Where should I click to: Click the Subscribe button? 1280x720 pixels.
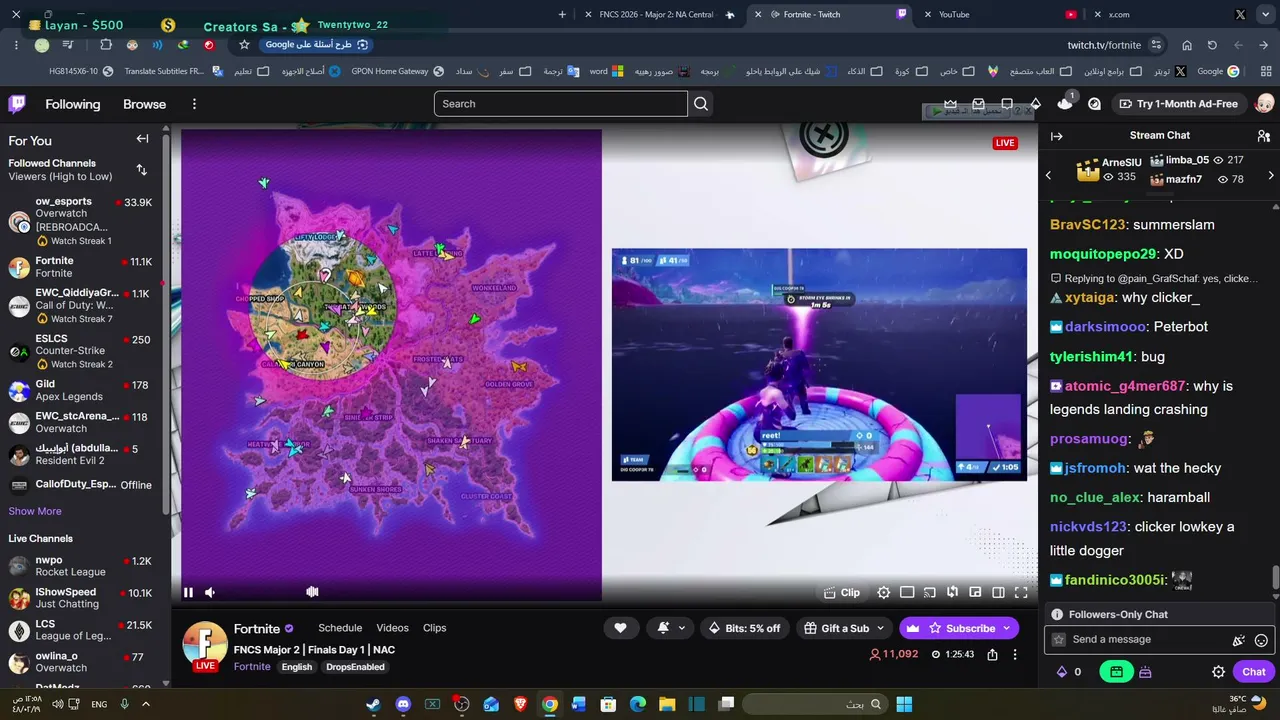pos(959,628)
